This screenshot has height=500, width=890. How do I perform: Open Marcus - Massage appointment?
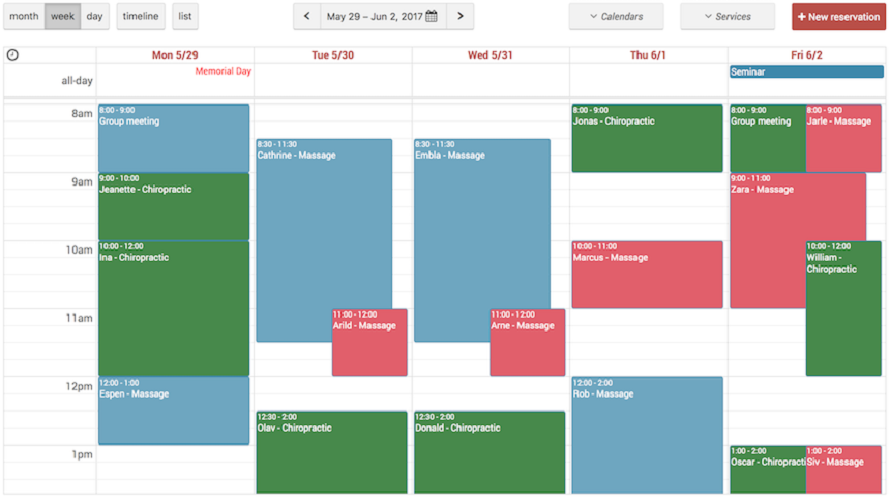[x=647, y=275]
